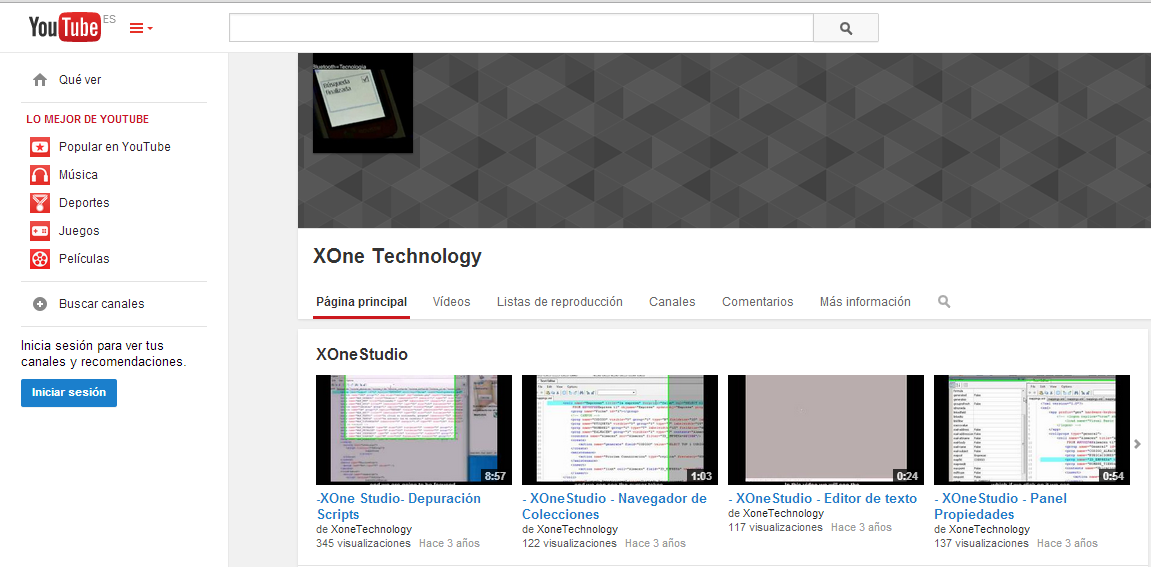Click the YouTube search input field
This screenshot has height=567, width=1151.
pos(521,28)
